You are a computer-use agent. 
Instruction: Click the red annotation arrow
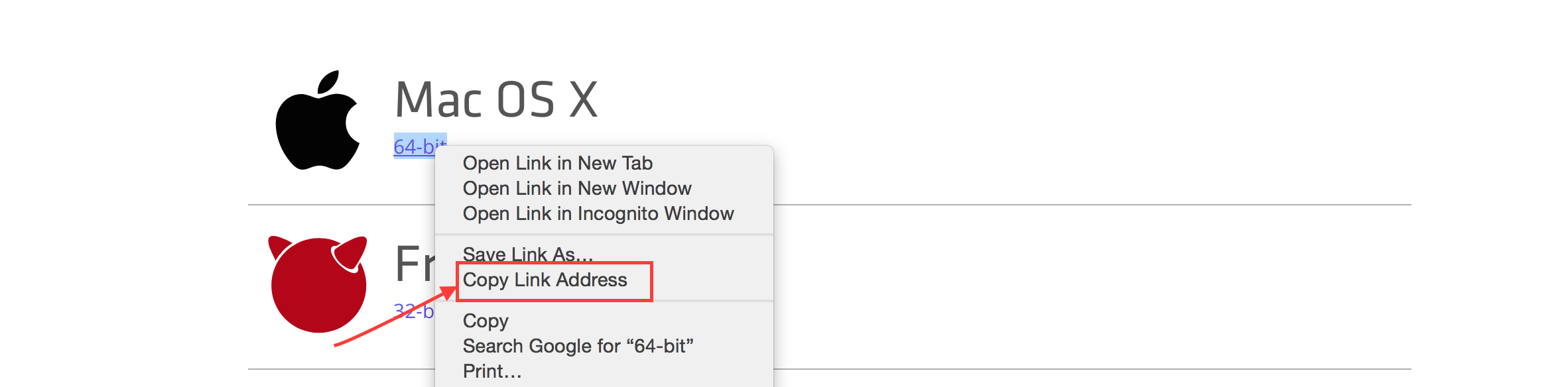(395, 316)
